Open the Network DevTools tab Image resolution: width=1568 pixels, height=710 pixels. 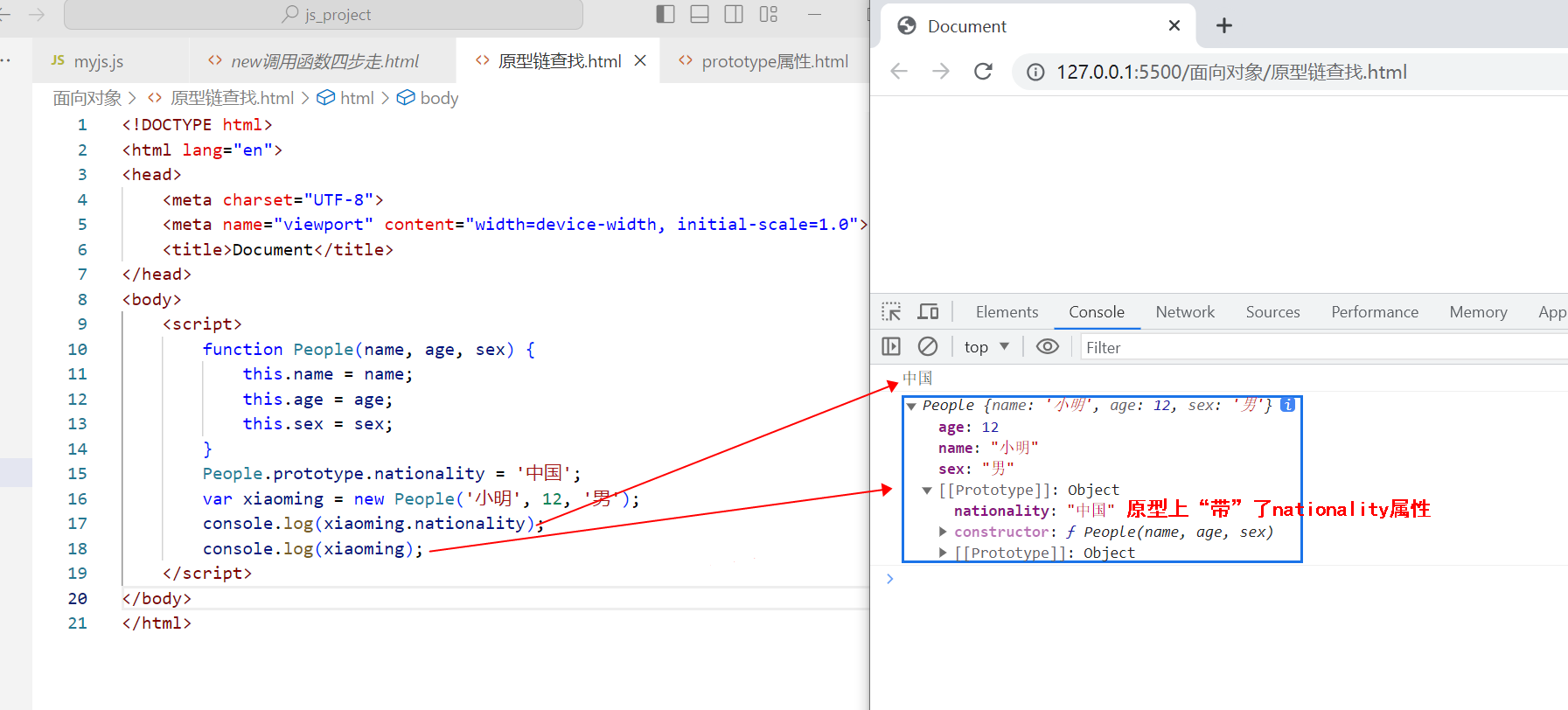click(x=1185, y=312)
